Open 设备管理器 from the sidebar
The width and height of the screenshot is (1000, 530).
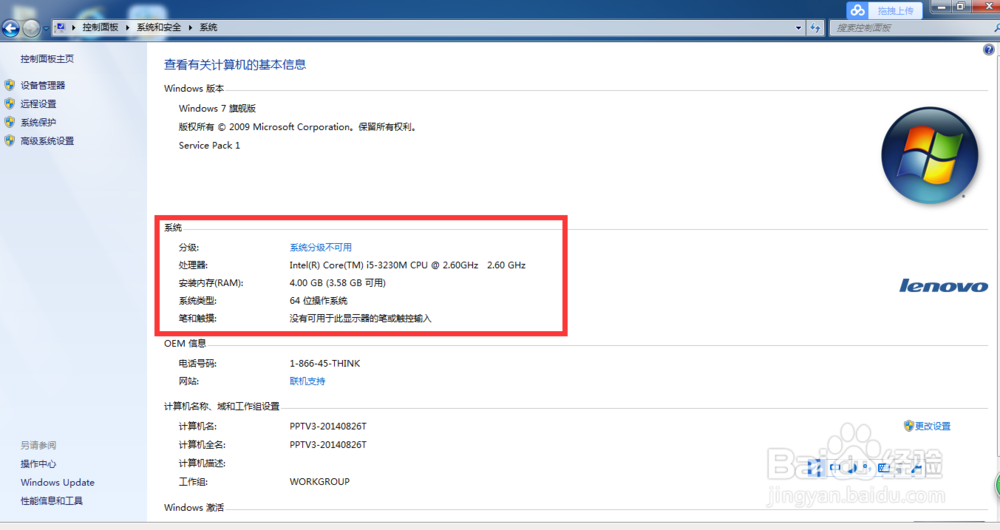(x=43, y=85)
